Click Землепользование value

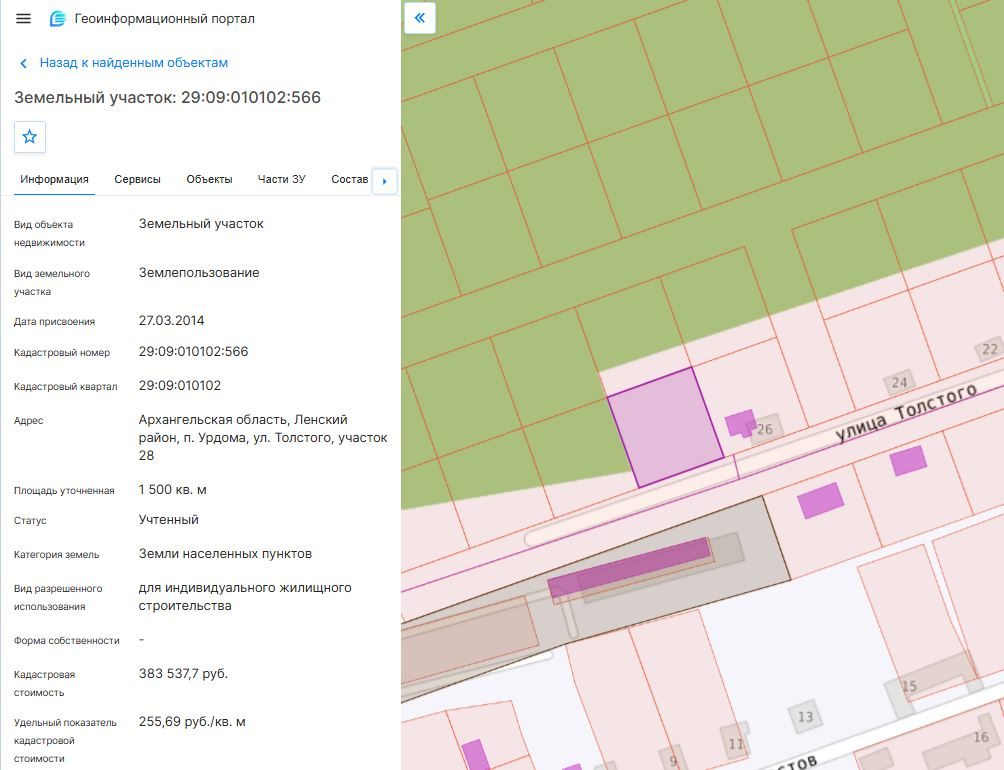coord(199,273)
